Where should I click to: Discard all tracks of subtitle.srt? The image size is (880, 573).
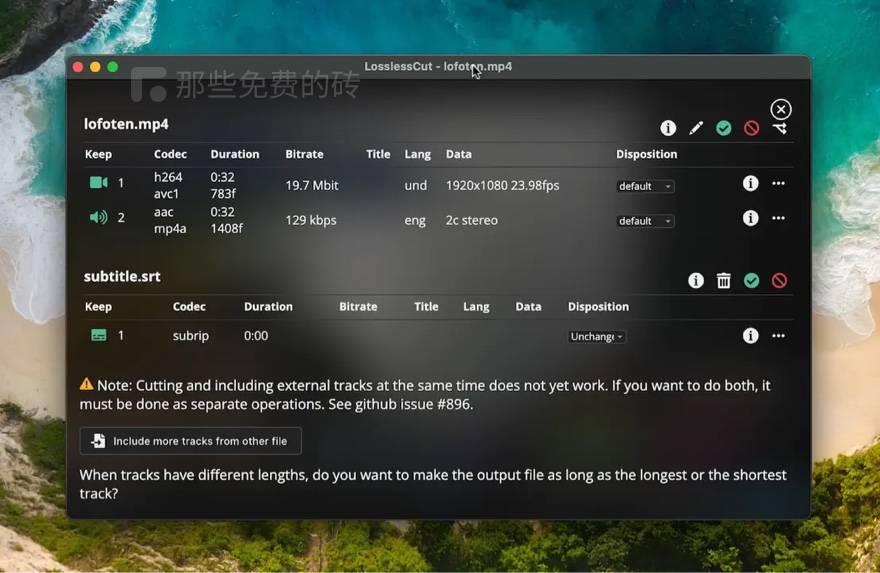[x=779, y=281]
